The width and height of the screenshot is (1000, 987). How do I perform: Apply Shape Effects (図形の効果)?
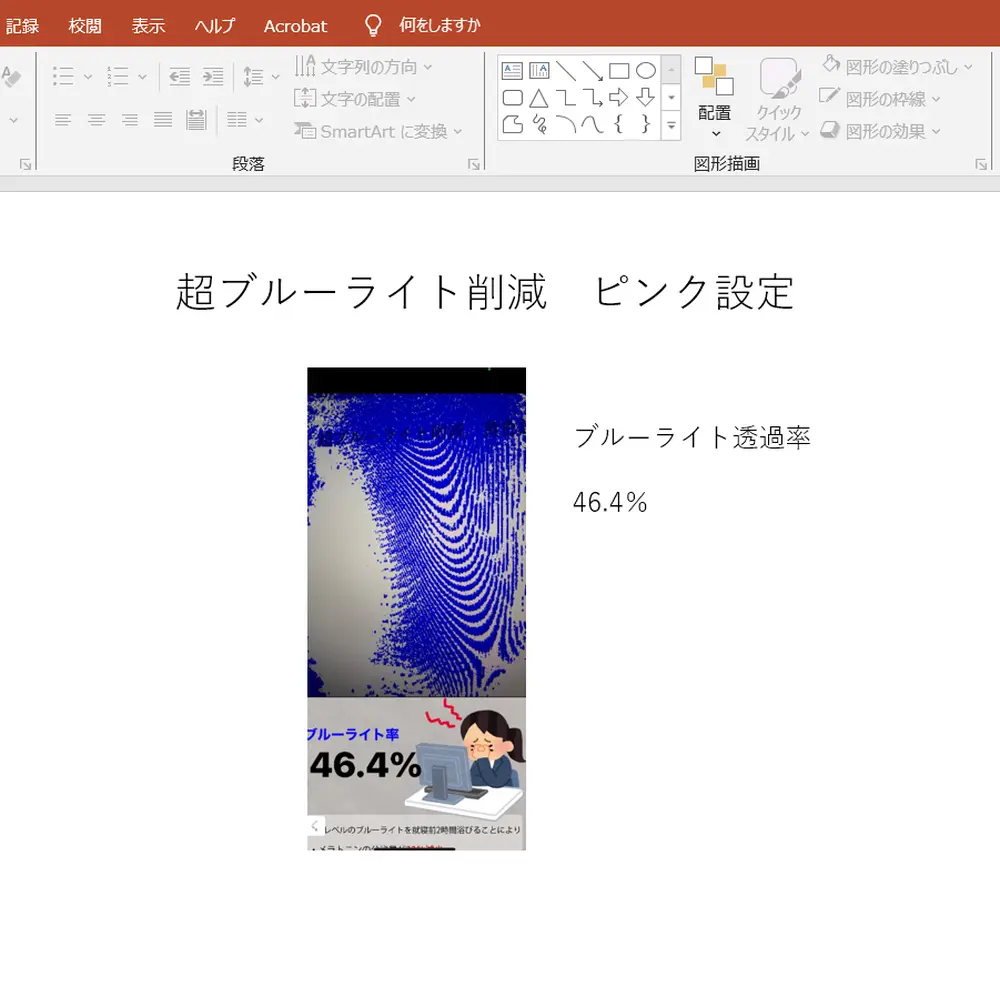pyautogui.click(x=885, y=130)
